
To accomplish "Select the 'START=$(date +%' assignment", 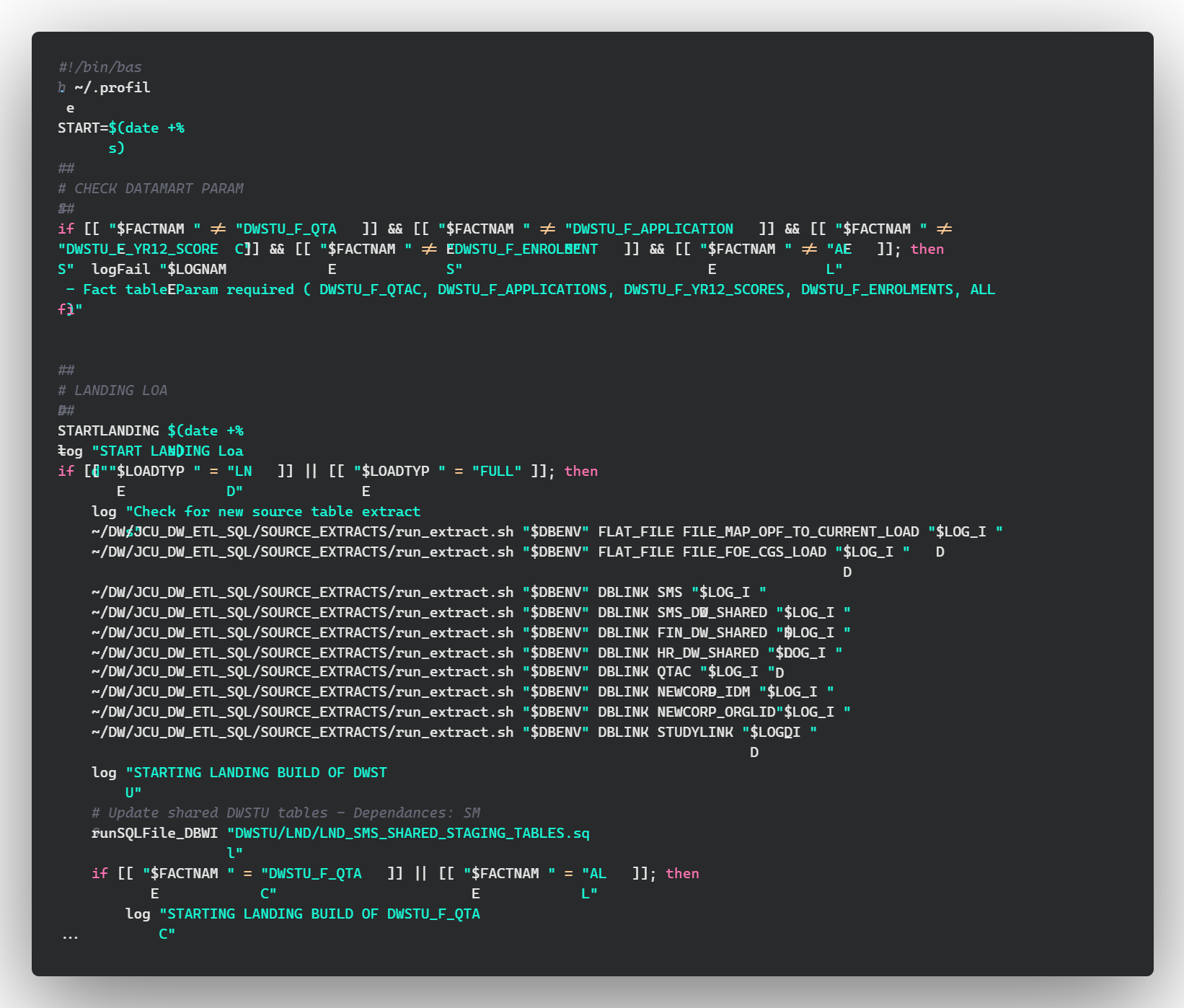I will [x=121, y=128].
